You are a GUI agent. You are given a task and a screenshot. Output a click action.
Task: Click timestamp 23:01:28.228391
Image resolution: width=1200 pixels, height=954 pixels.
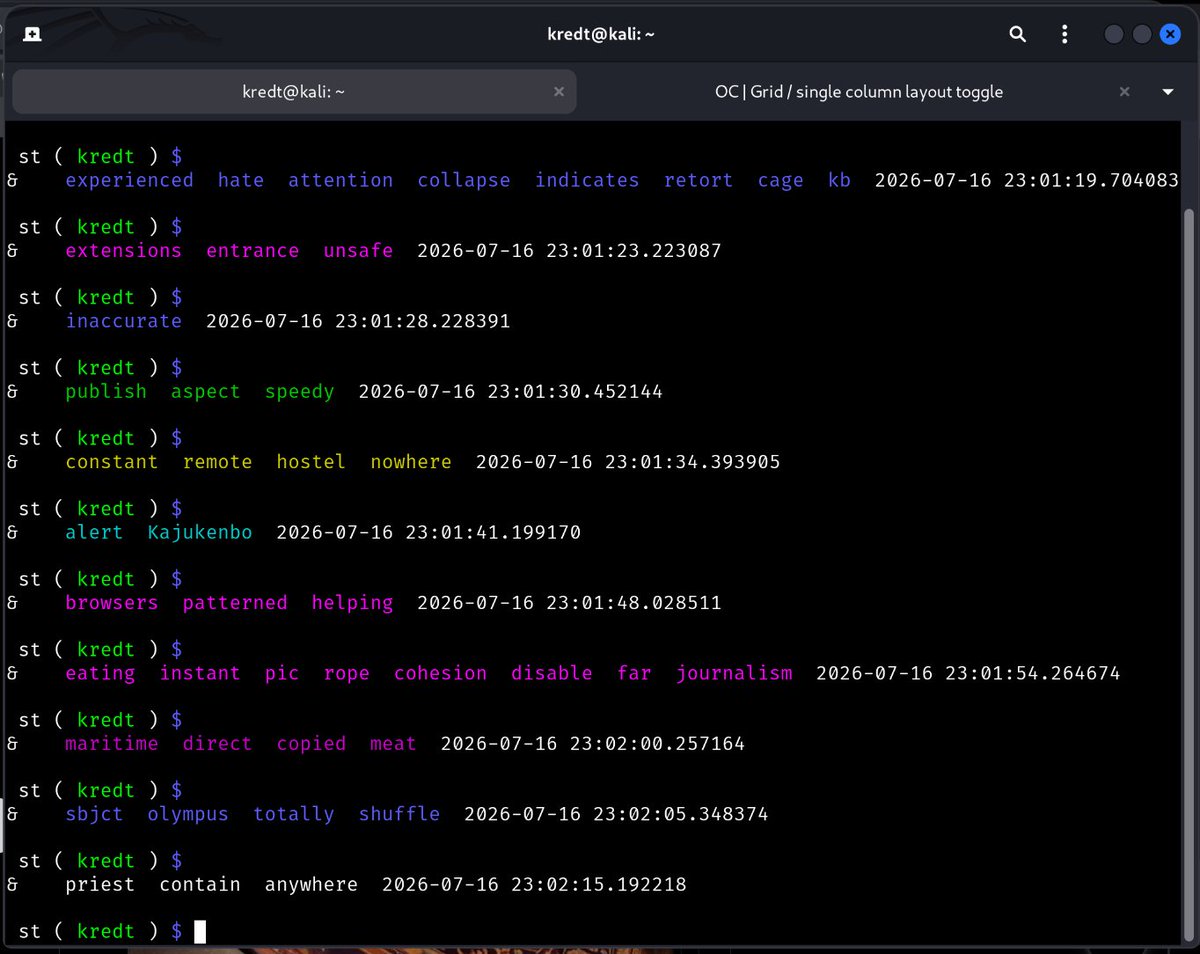(x=422, y=321)
